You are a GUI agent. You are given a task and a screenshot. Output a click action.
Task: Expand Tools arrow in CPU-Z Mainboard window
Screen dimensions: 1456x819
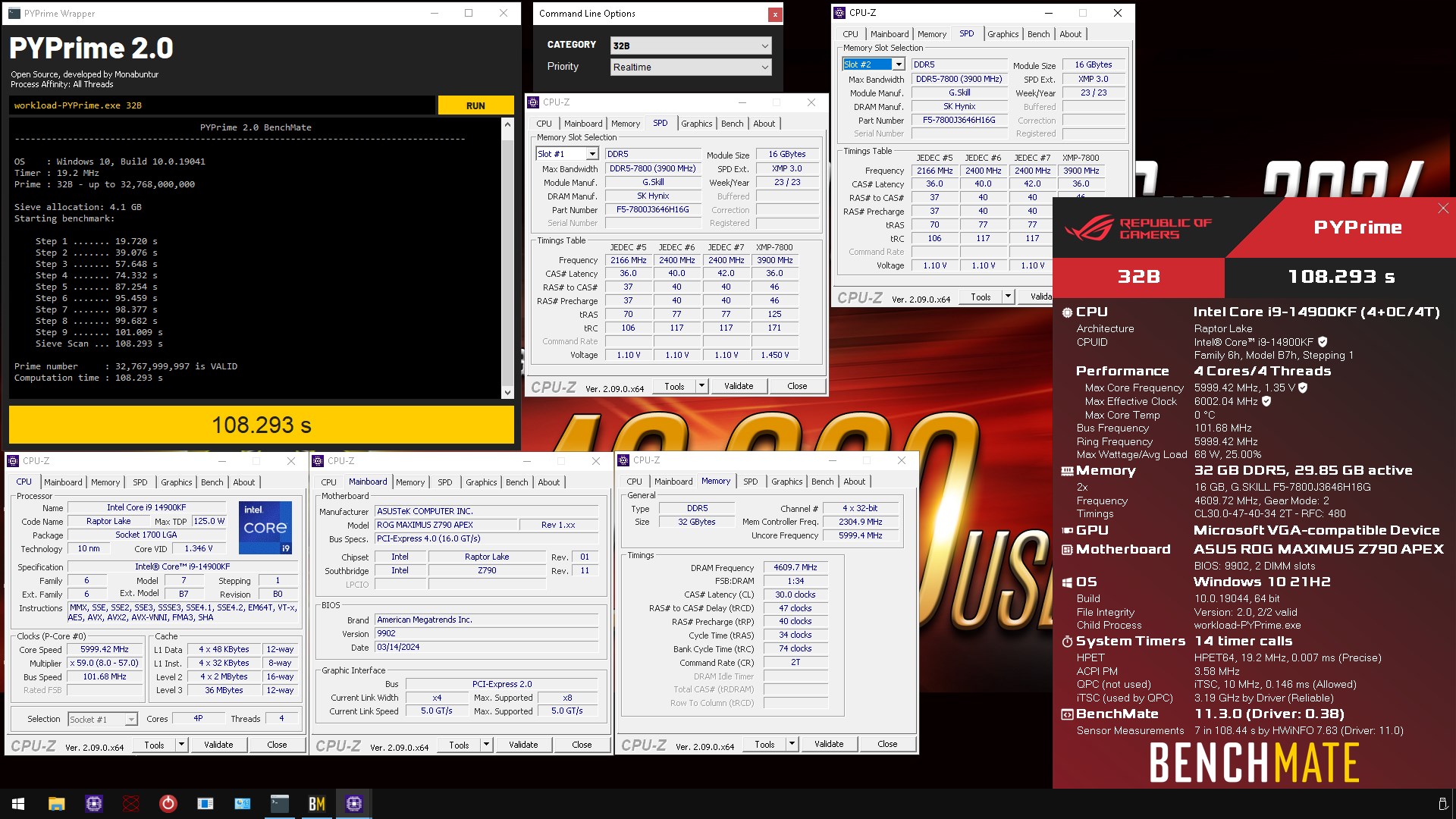pyautogui.click(x=486, y=745)
